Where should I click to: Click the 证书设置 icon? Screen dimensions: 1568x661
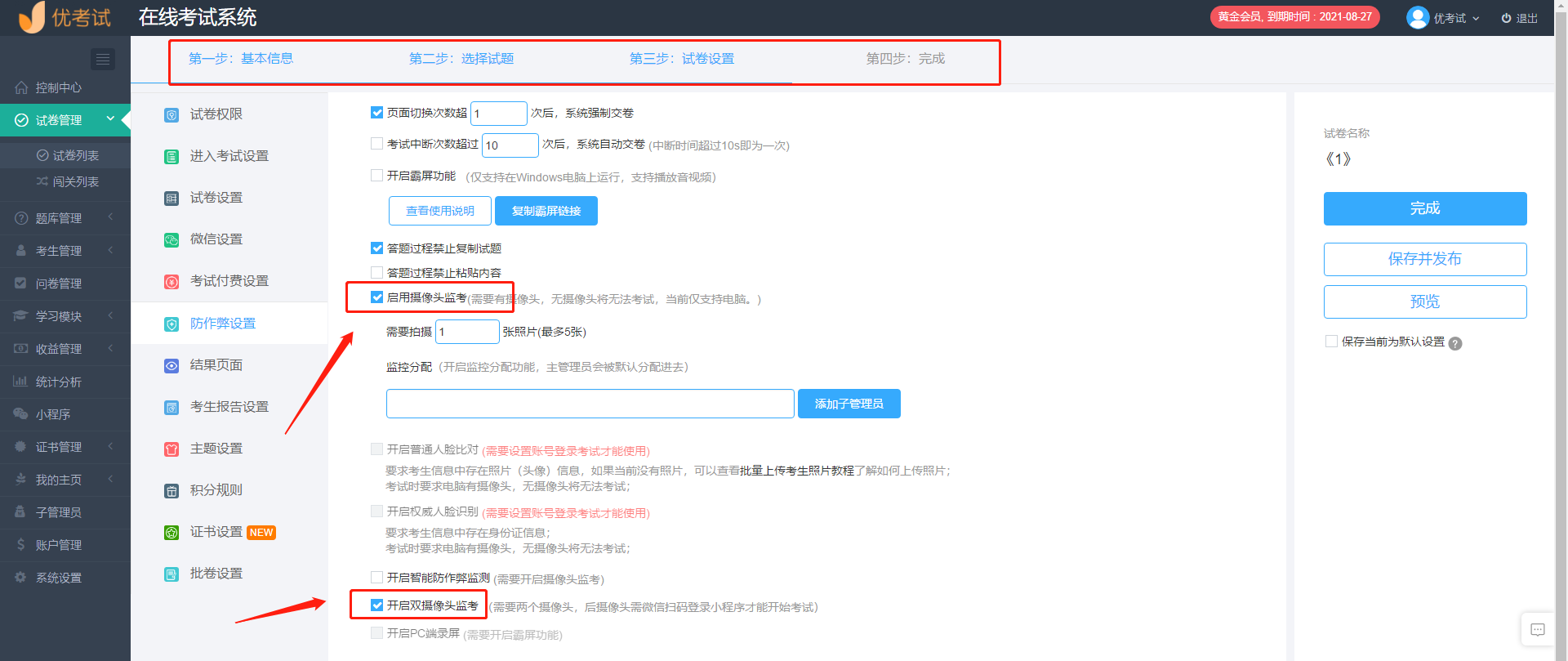click(171, 533)
